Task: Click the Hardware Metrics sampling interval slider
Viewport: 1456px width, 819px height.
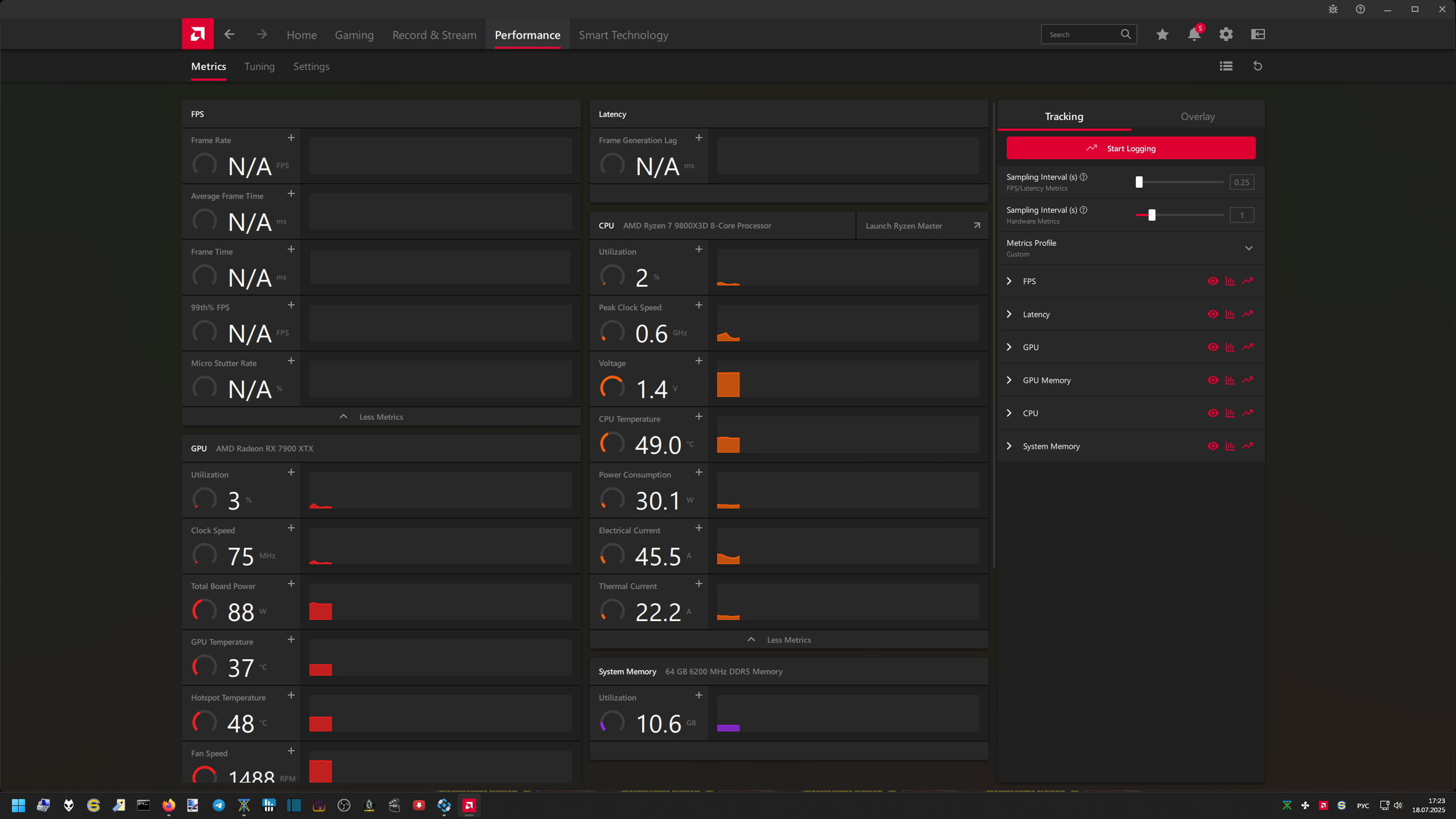Action: click(1152, 215)
